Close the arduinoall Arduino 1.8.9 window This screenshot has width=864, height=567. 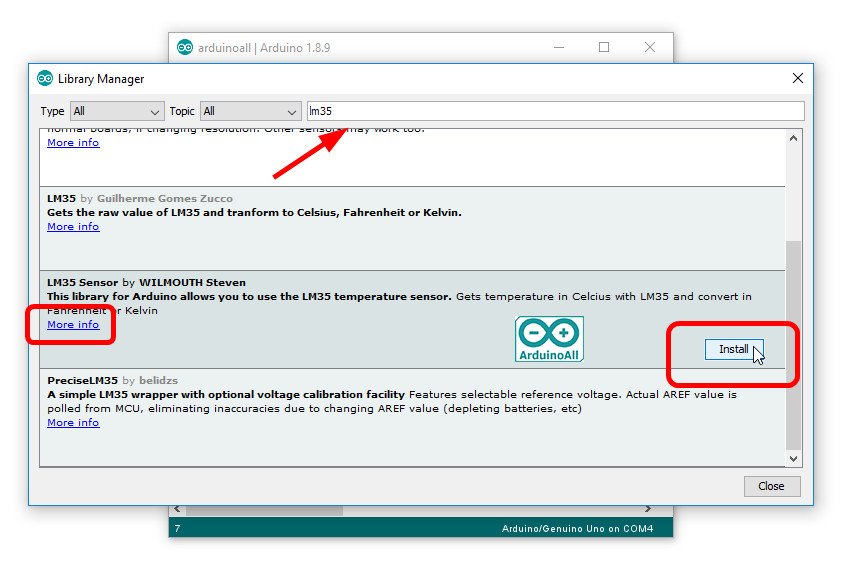(650, 47)
